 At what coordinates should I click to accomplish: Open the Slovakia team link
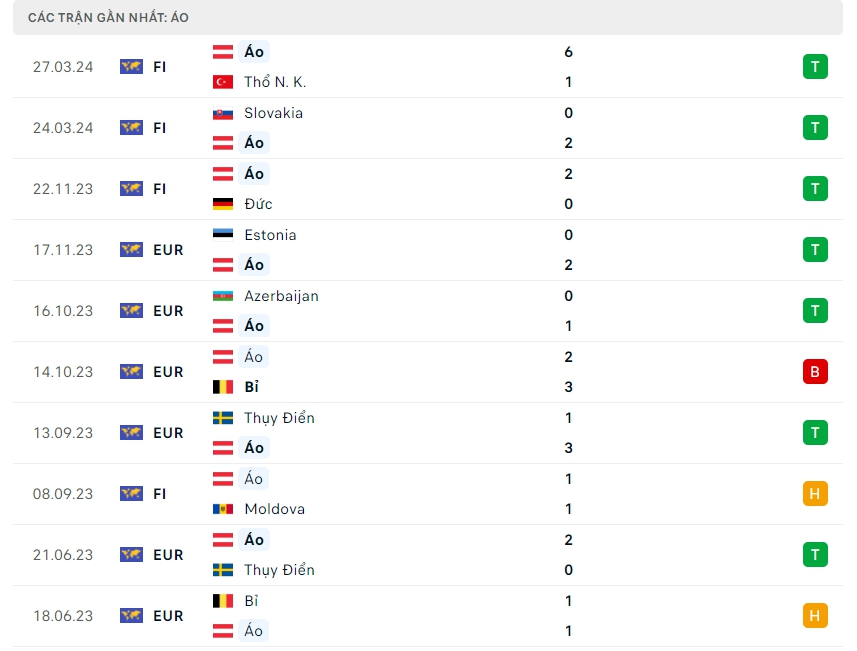pos(273,113)
